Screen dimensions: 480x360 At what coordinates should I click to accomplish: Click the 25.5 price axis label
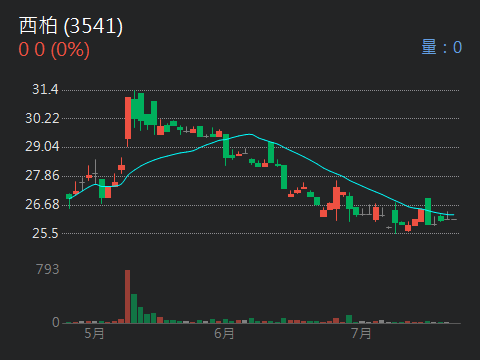pyautogui.click(x=45, y=234)
